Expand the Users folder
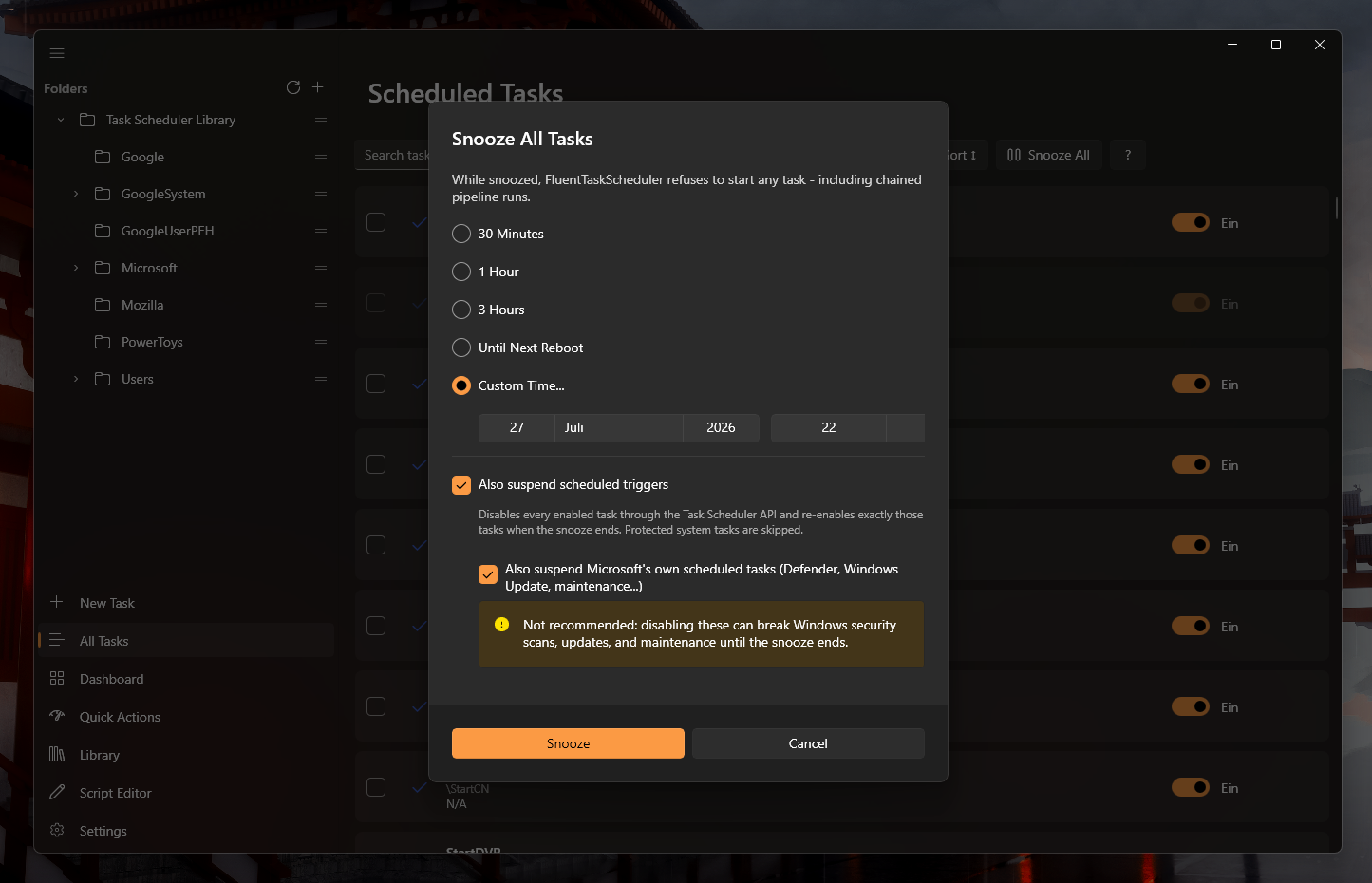The width and height of the screenshot is (1372, 883). 76,379
